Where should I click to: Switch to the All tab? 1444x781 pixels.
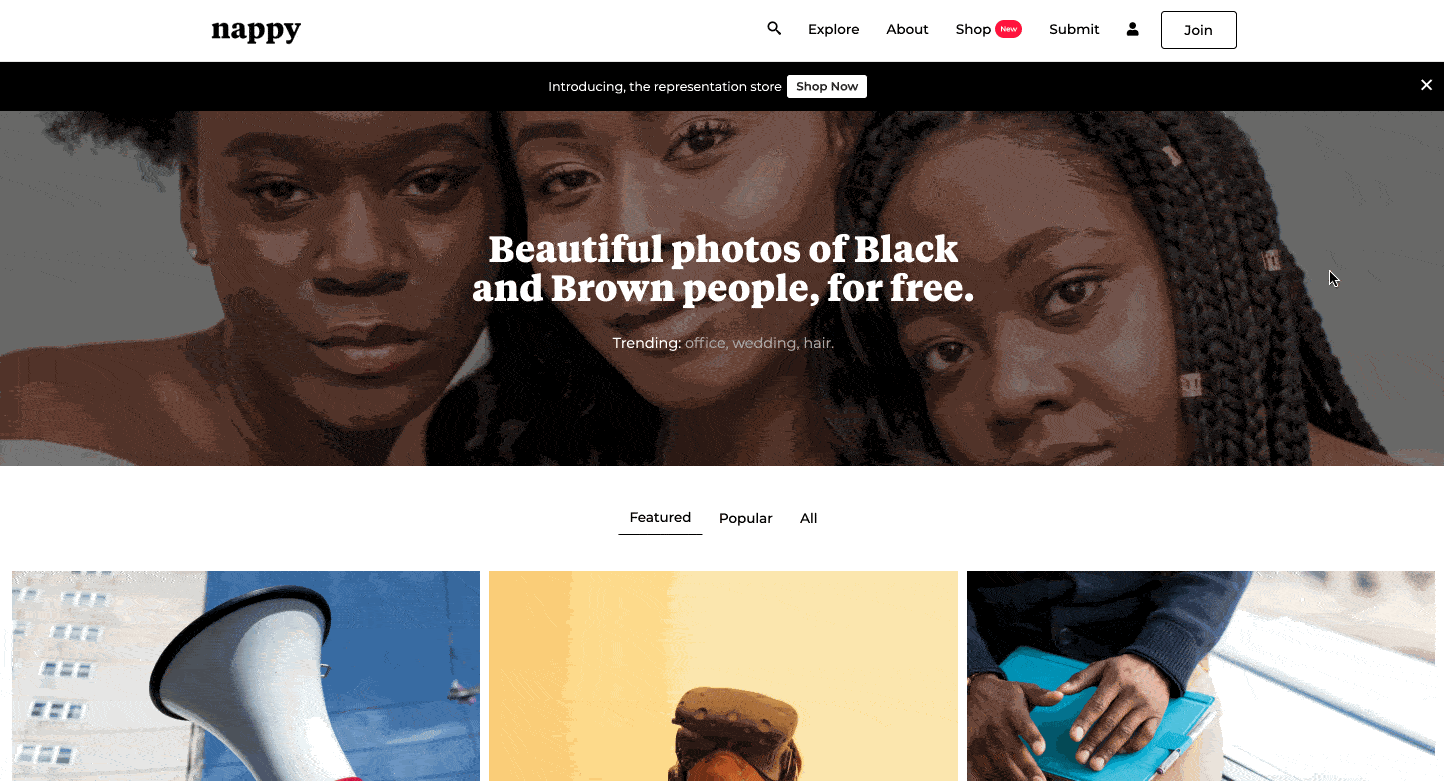(809, 518)
